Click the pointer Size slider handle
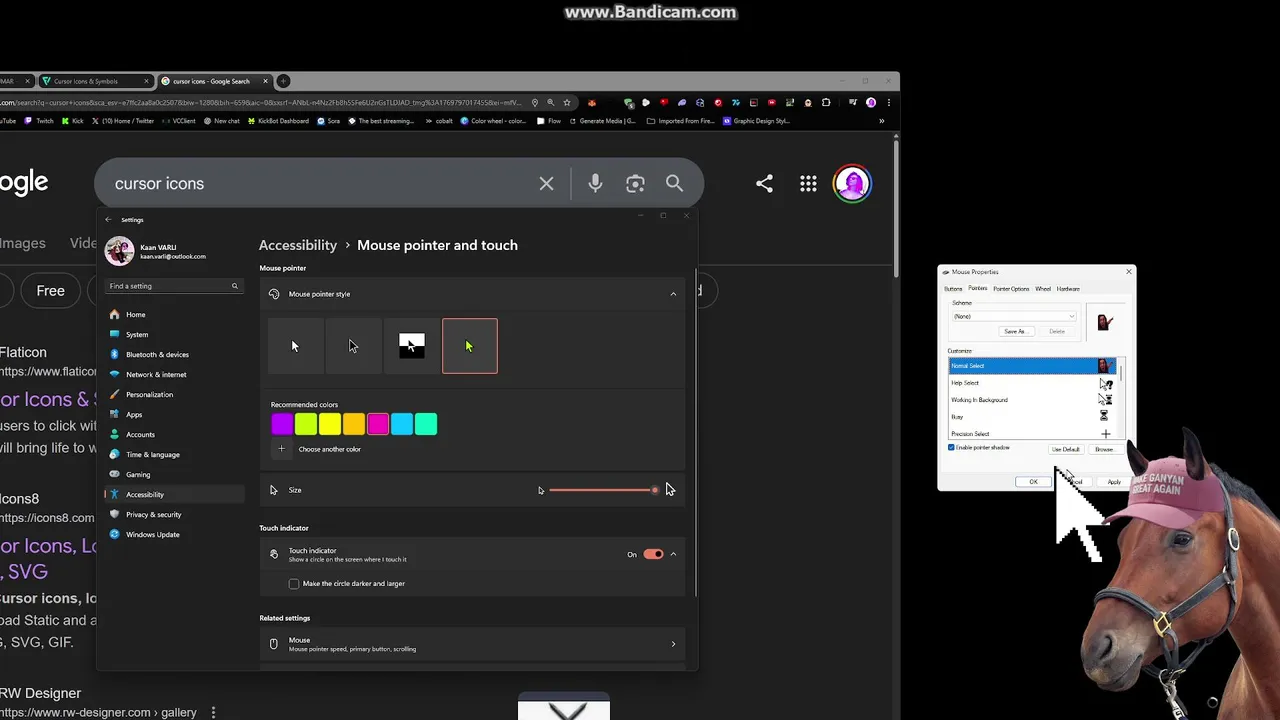Viewport: 1280px width, 720px height. [x=655, y=490]
